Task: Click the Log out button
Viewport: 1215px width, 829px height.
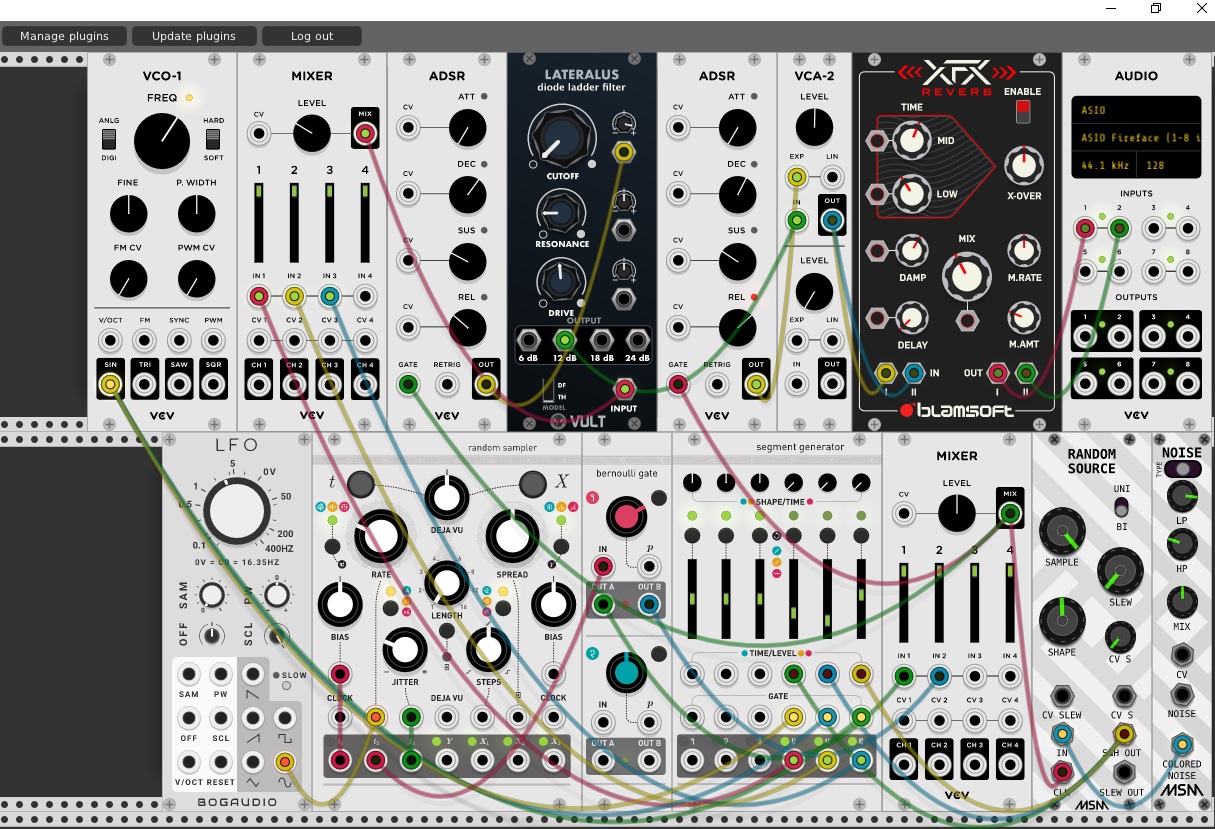Action: coord(312,36)
